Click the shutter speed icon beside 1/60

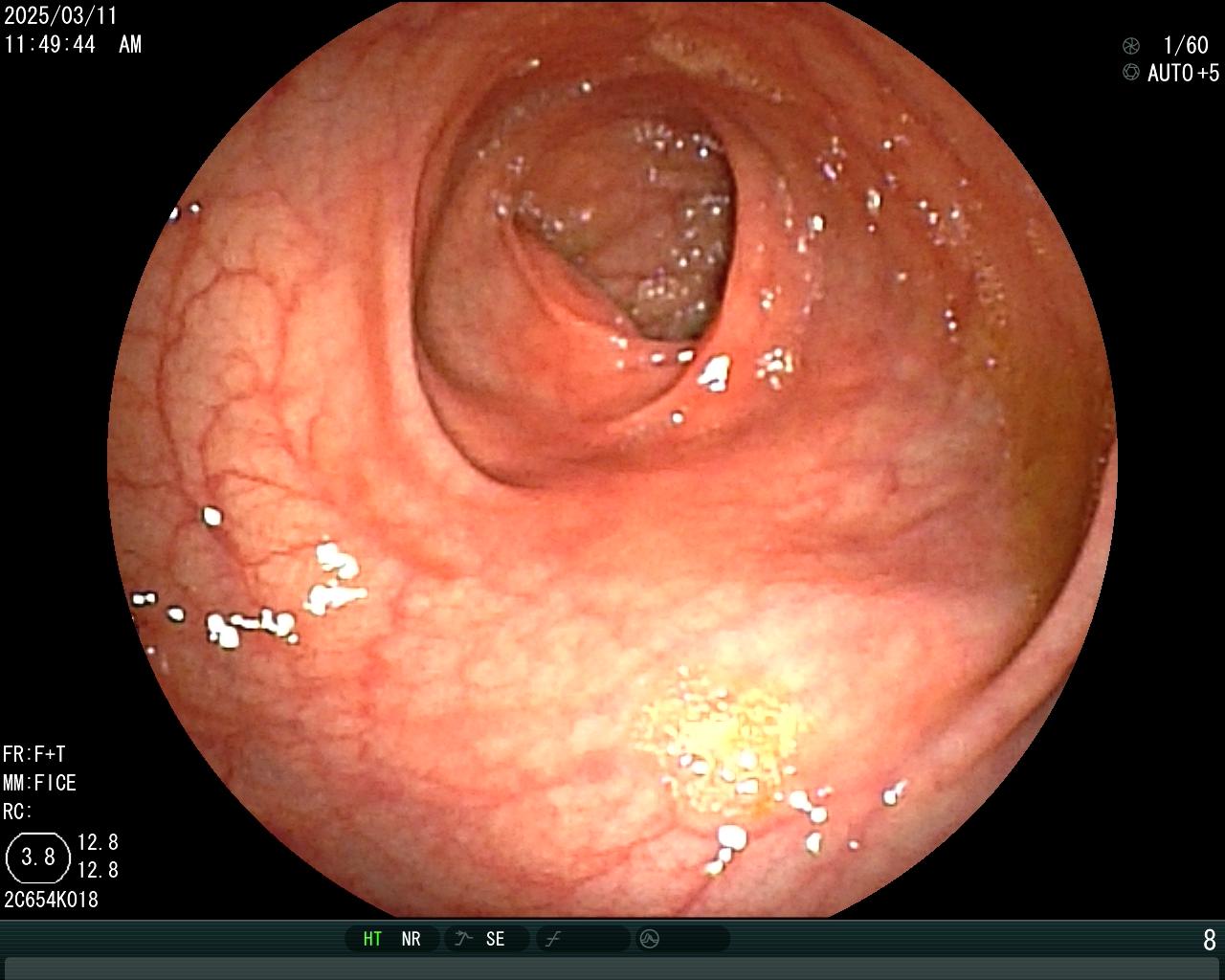pos(1131,45)
